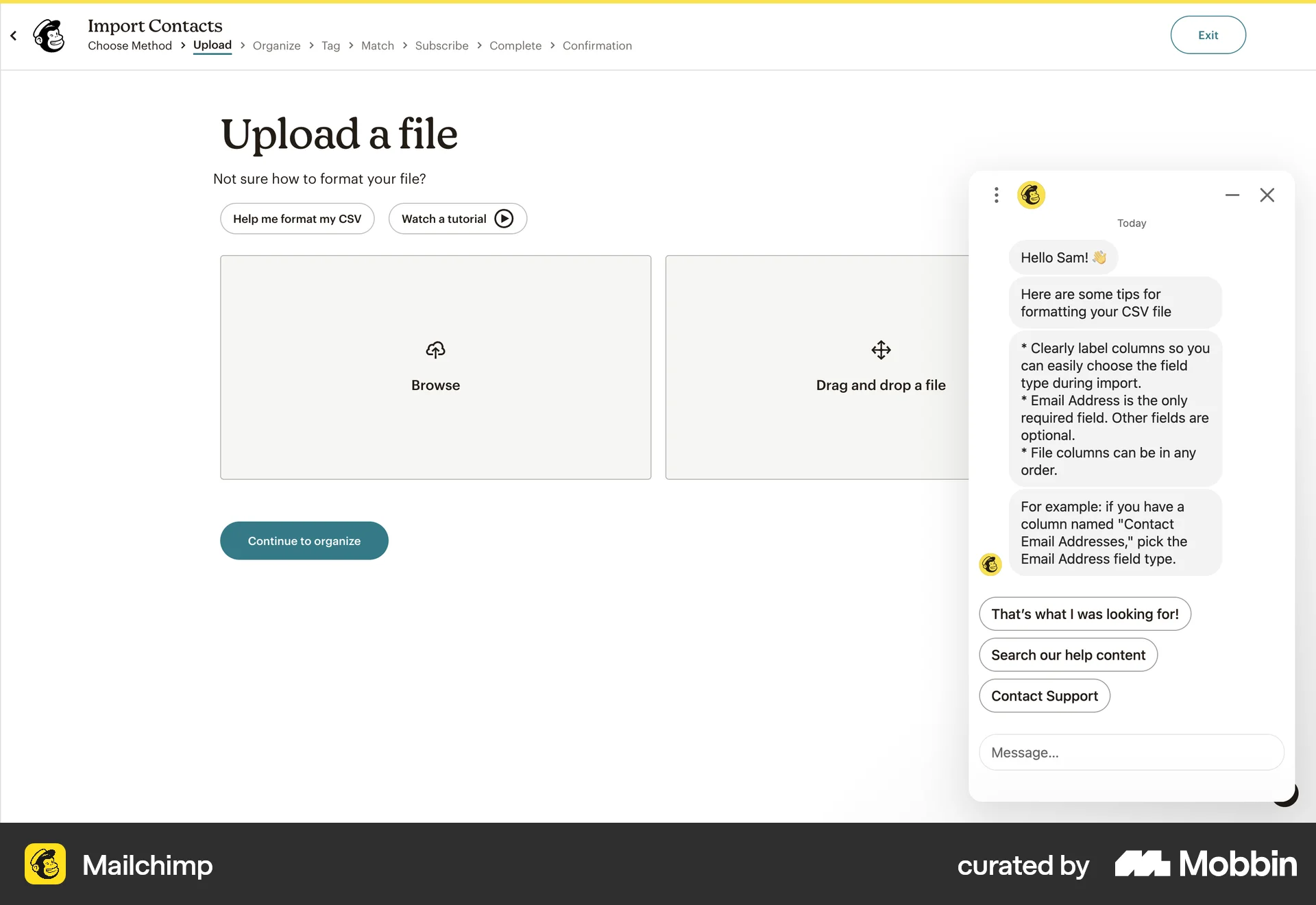Choose the reply That's what I was looking for!
1316x905 pixels.
(1085, 614)
